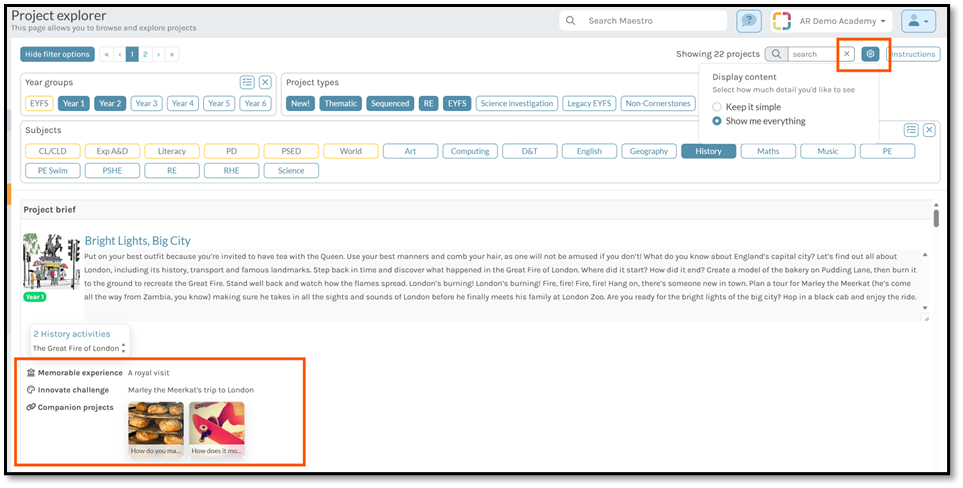Click the magnifier icon beside project search
The width and height of the screenshot is (963, 488).
(776, 54)
